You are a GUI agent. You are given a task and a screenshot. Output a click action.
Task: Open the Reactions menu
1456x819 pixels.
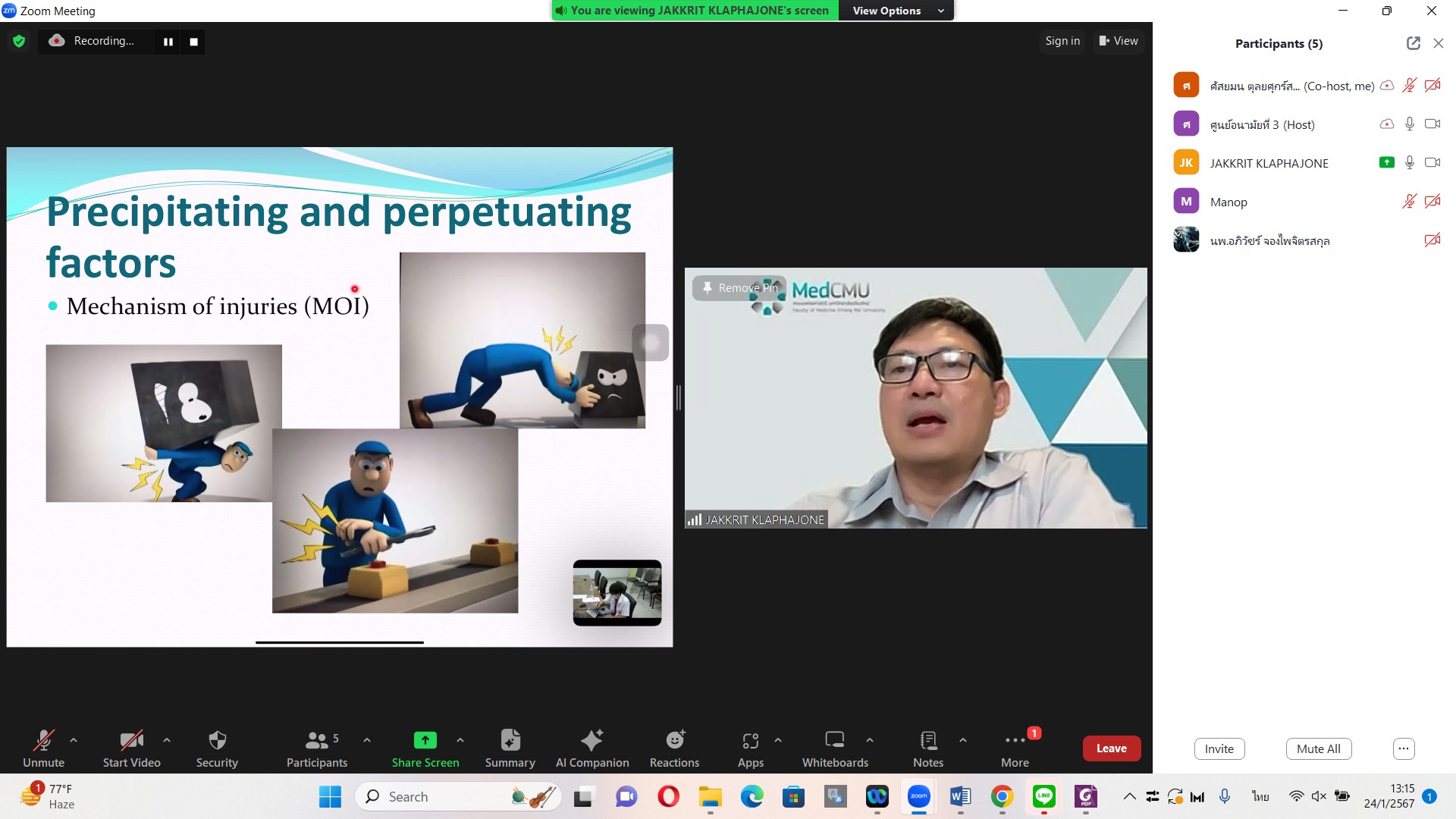coord(675,748)
